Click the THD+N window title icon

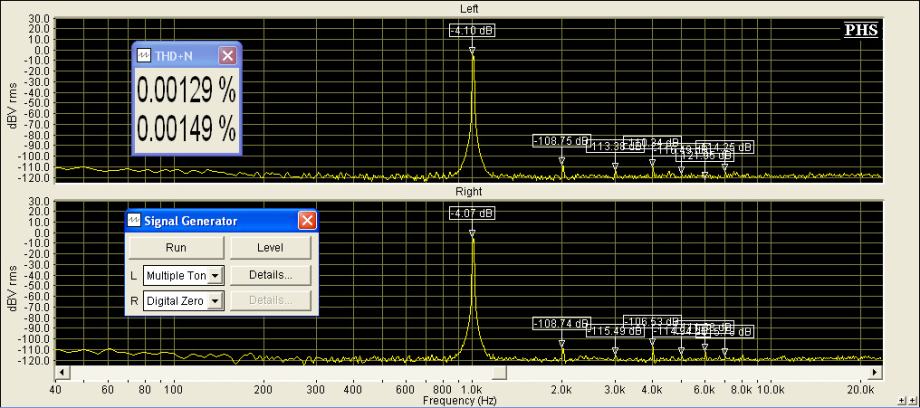[x=144, y=56]
